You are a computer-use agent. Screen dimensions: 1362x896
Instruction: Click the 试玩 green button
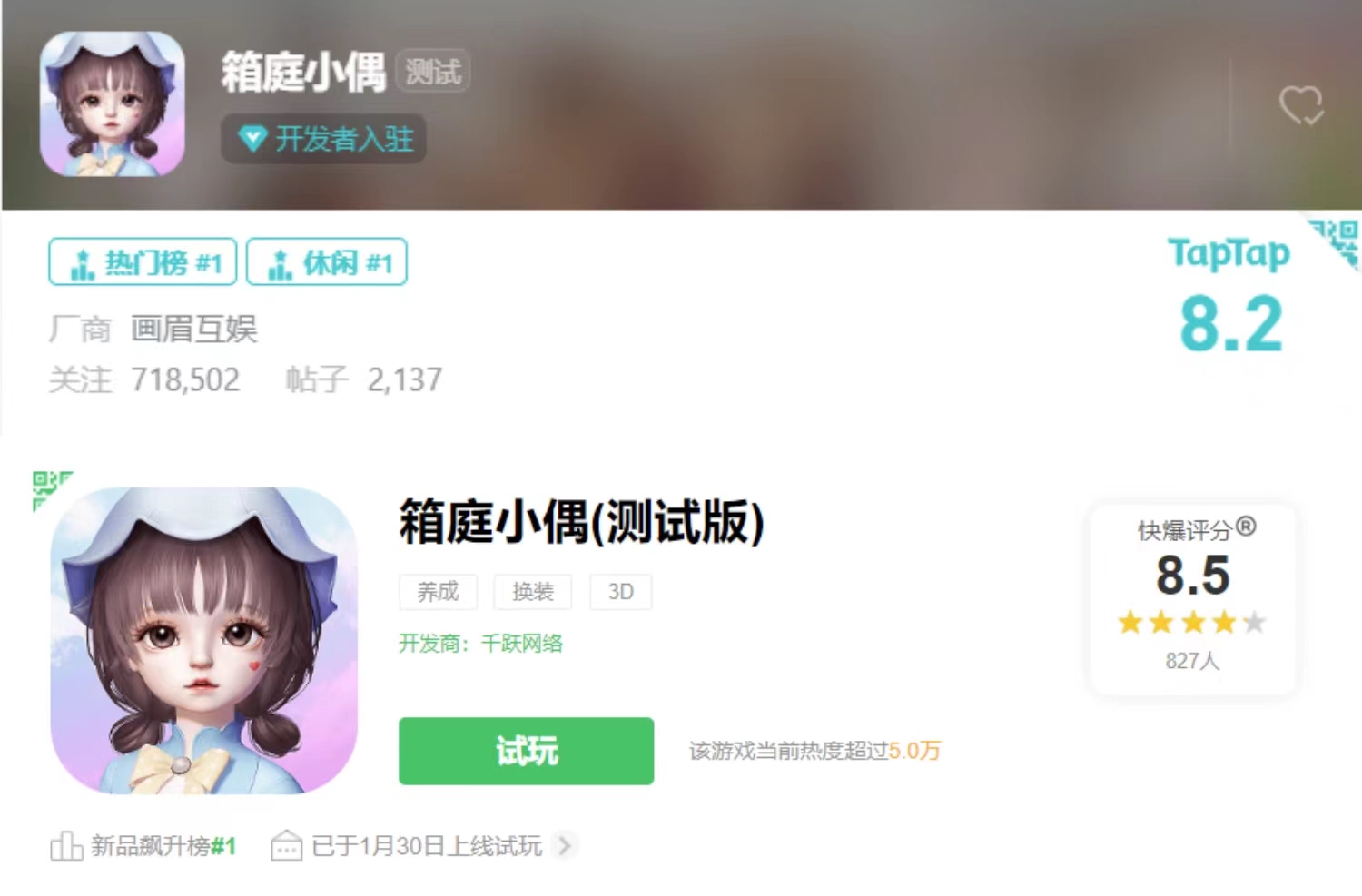pos(526,751)
